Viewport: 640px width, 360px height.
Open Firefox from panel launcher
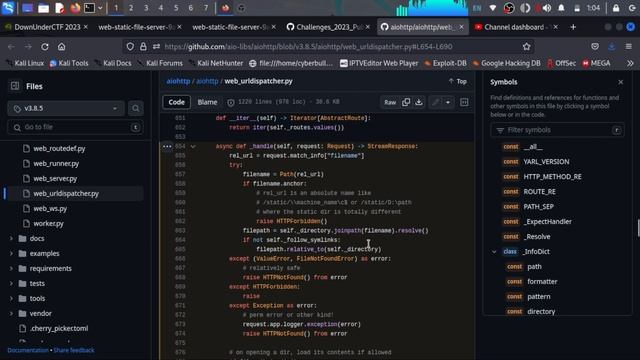pyautogui.click(x=75, y=8)
